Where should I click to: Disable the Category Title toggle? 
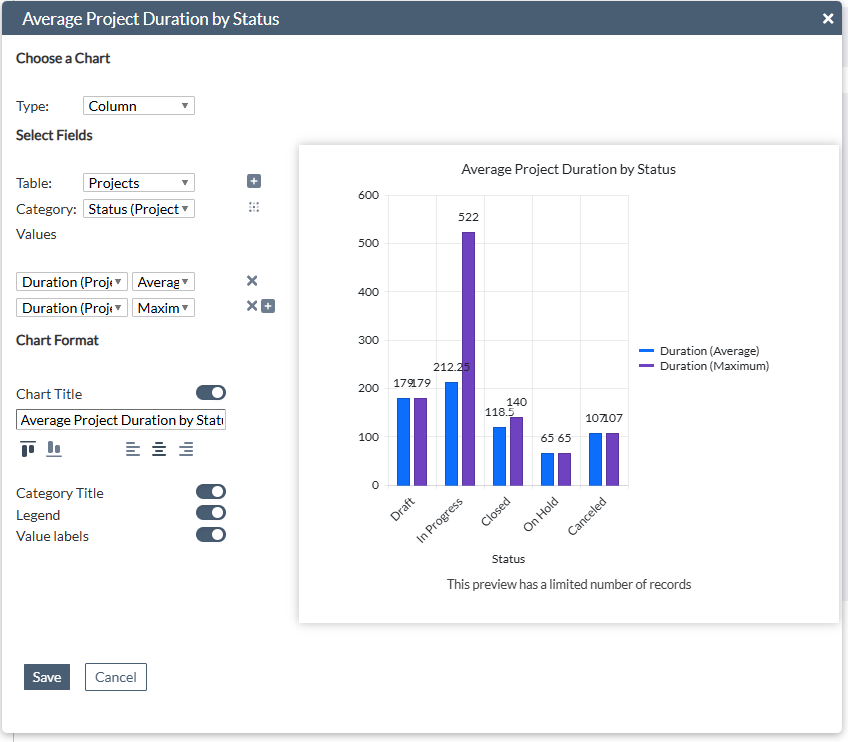[x=211, y=492]
